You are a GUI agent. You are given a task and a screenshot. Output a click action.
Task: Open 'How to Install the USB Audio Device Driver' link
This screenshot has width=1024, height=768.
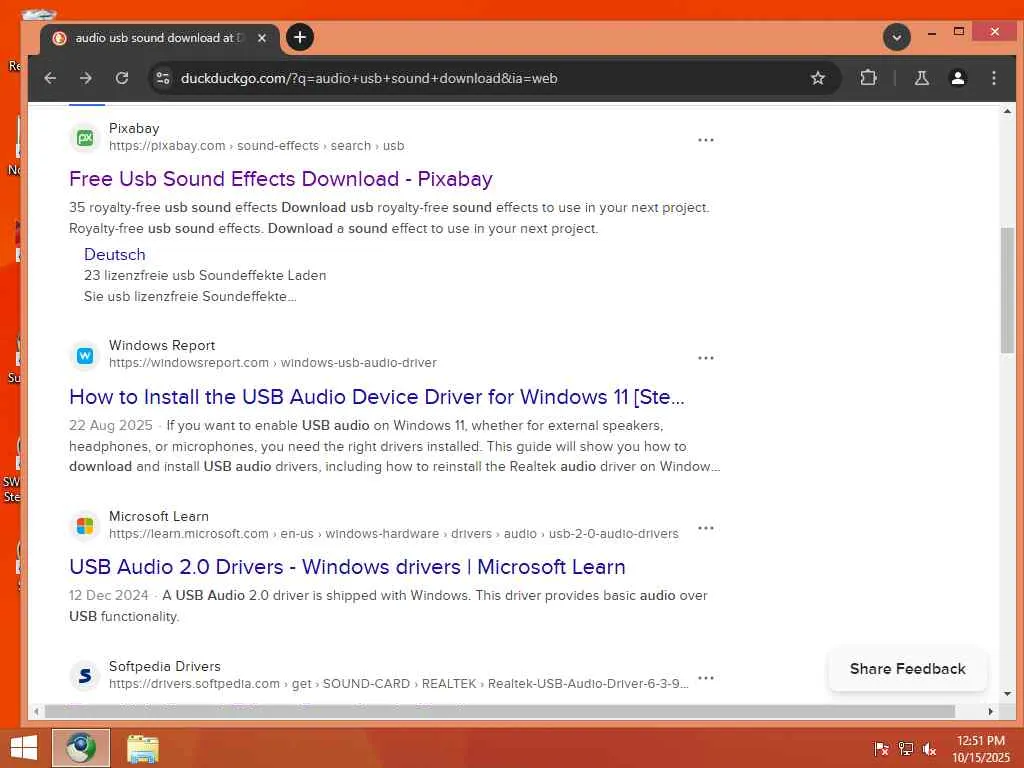click(377, 397)
